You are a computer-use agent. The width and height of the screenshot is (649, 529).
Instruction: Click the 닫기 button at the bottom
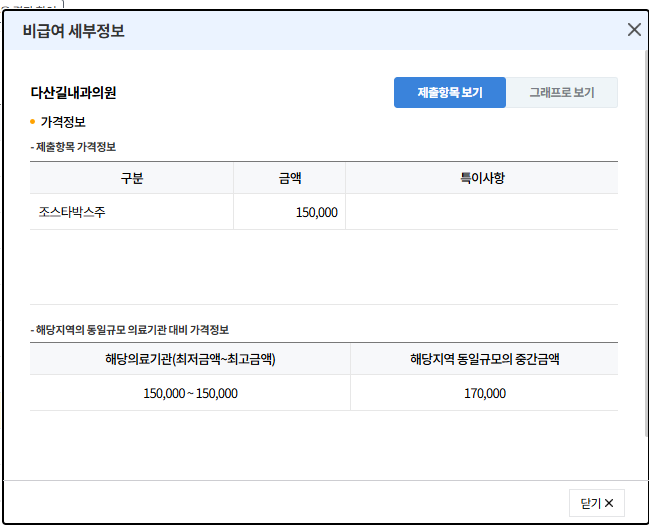pyautogui.click(x=597, y=503)
